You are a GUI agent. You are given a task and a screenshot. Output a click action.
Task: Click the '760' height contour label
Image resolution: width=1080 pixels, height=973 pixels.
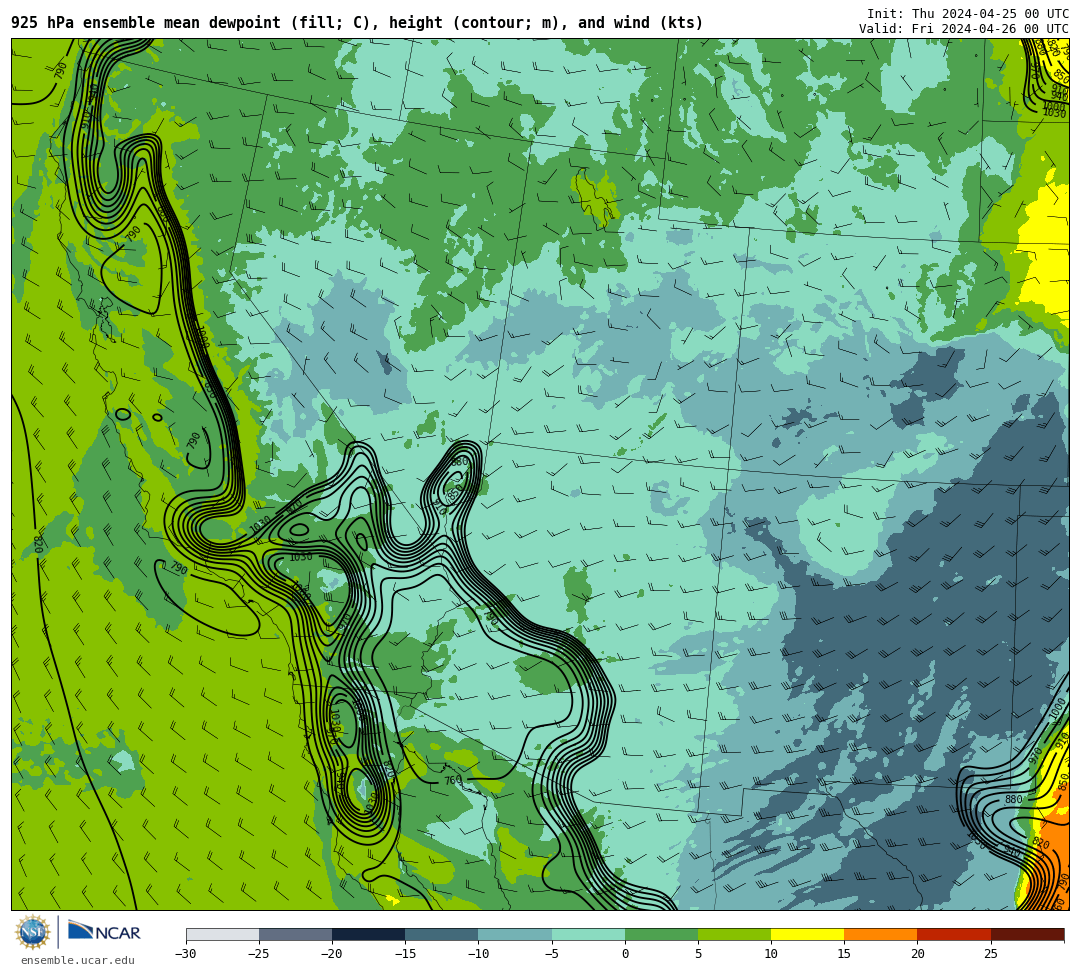click(x=453, y=780)
